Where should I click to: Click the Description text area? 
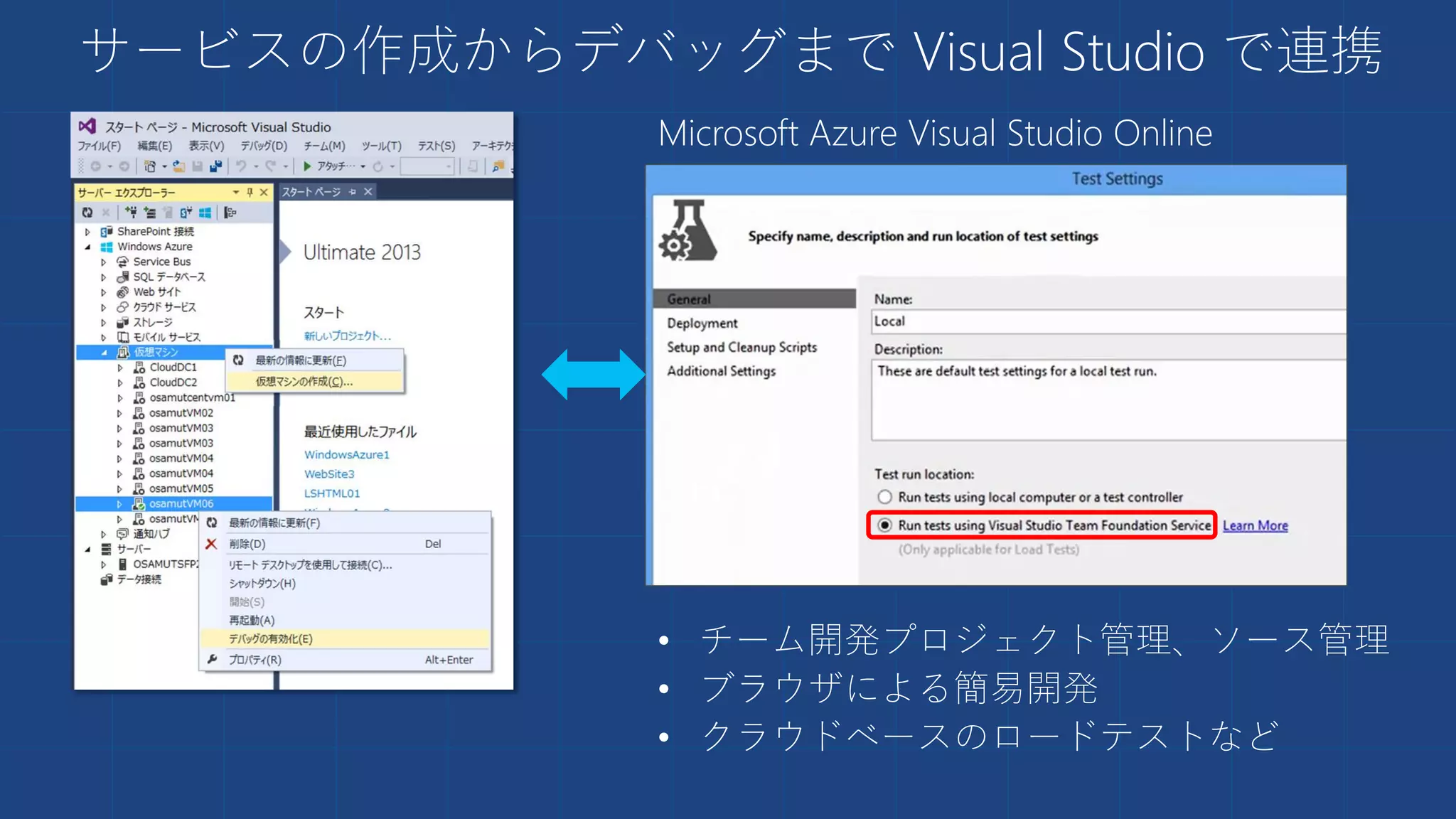(x=1108, y=400)
